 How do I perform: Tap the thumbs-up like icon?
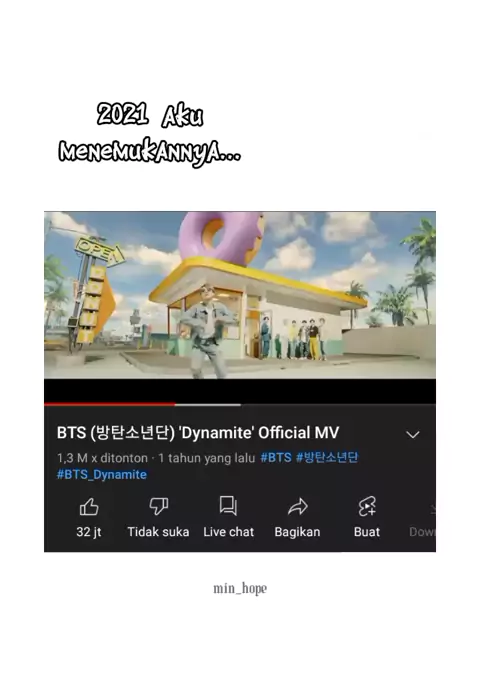(x=89, y=506)
